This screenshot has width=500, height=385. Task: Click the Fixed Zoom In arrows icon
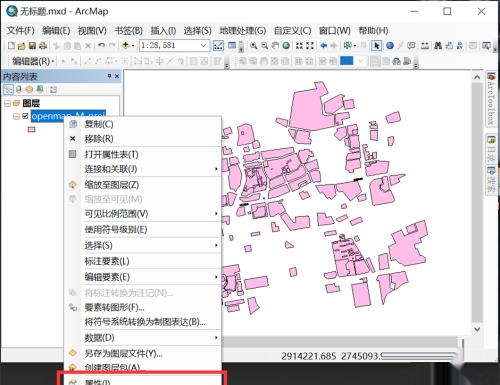click(x=299, y=46)
